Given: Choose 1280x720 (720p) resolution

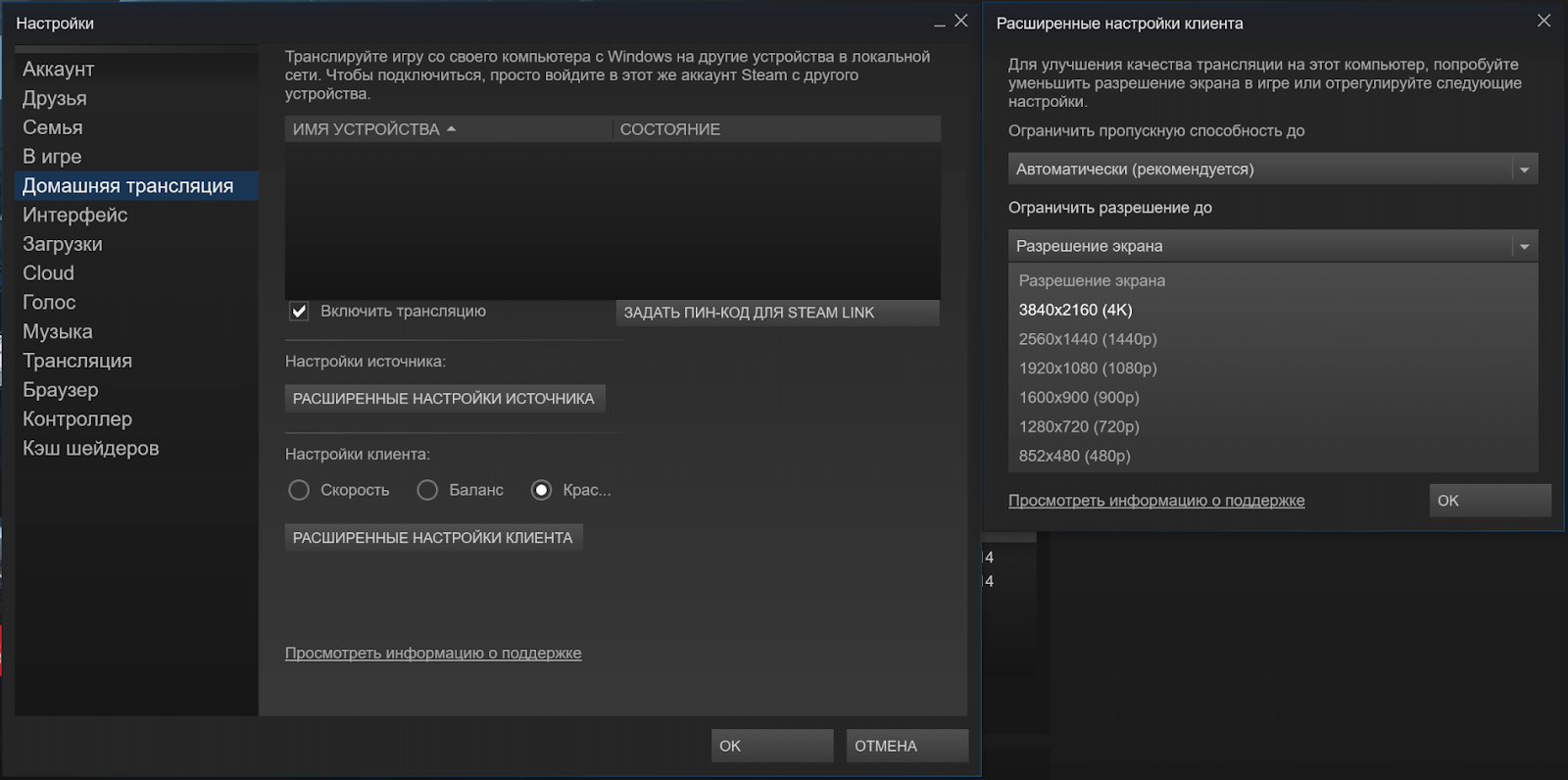Looking at the screenshot, I should 1273,427.
